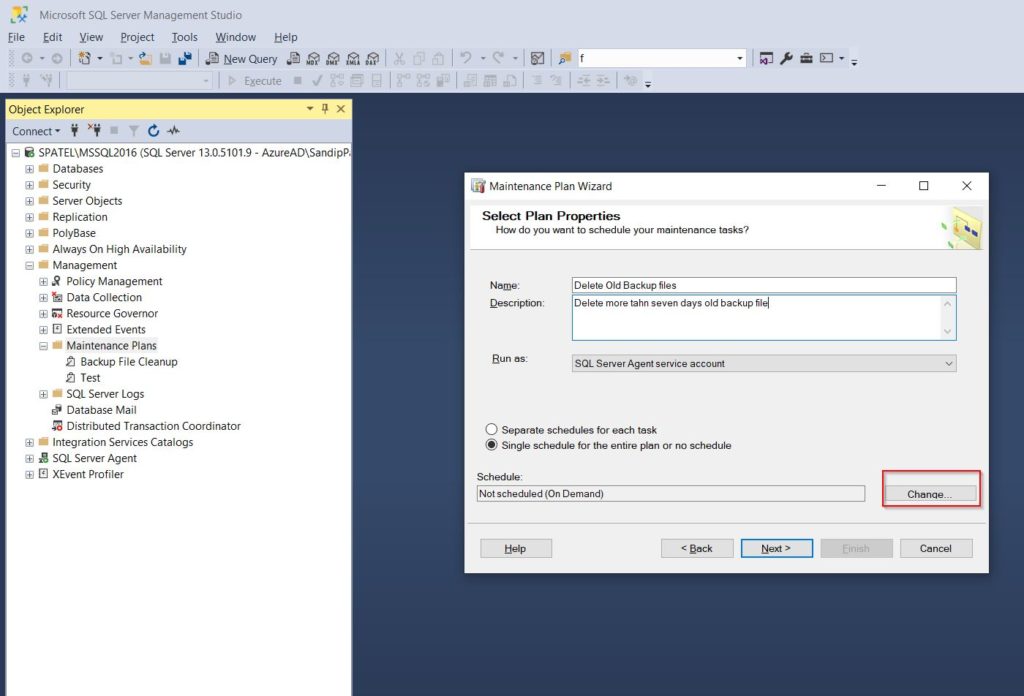Click the New Query toolbar button

pos(241,59)
